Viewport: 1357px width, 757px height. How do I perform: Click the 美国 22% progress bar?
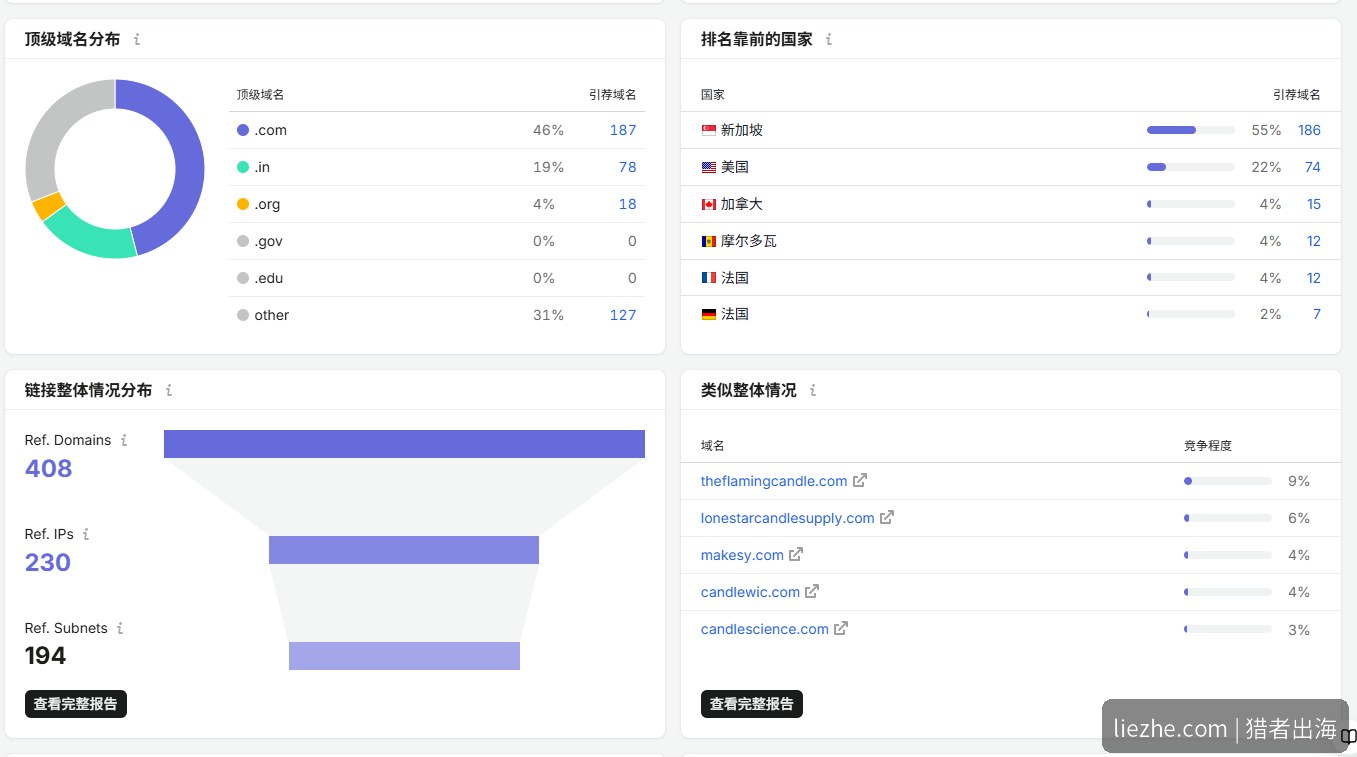tap(1191, 167)
